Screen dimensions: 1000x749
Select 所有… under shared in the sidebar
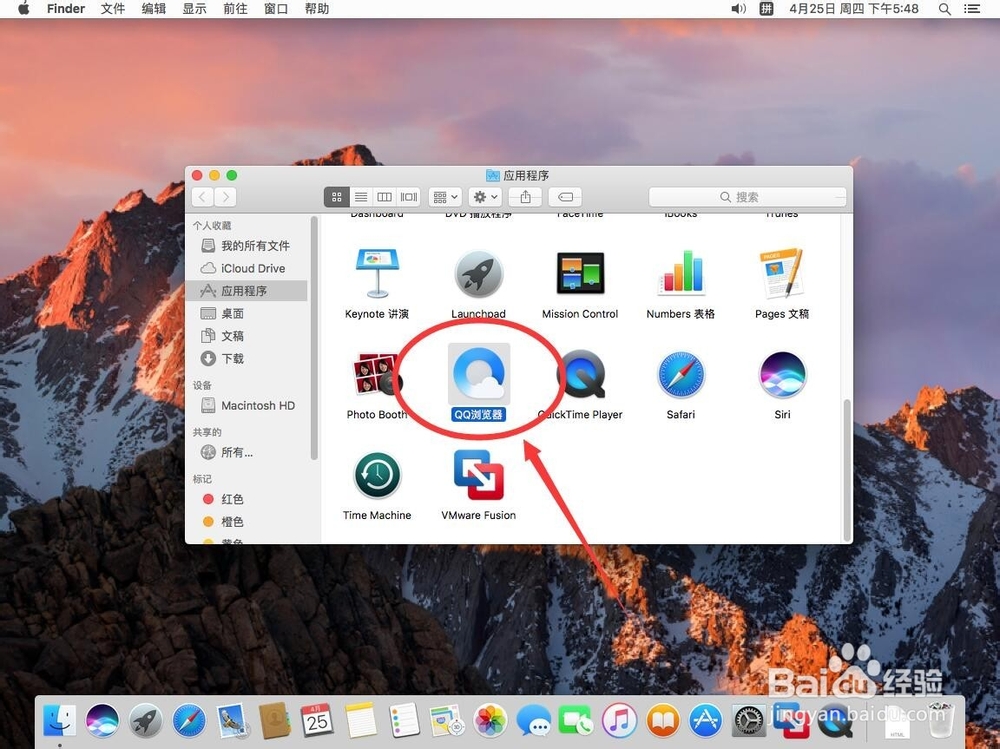(247, 452)
